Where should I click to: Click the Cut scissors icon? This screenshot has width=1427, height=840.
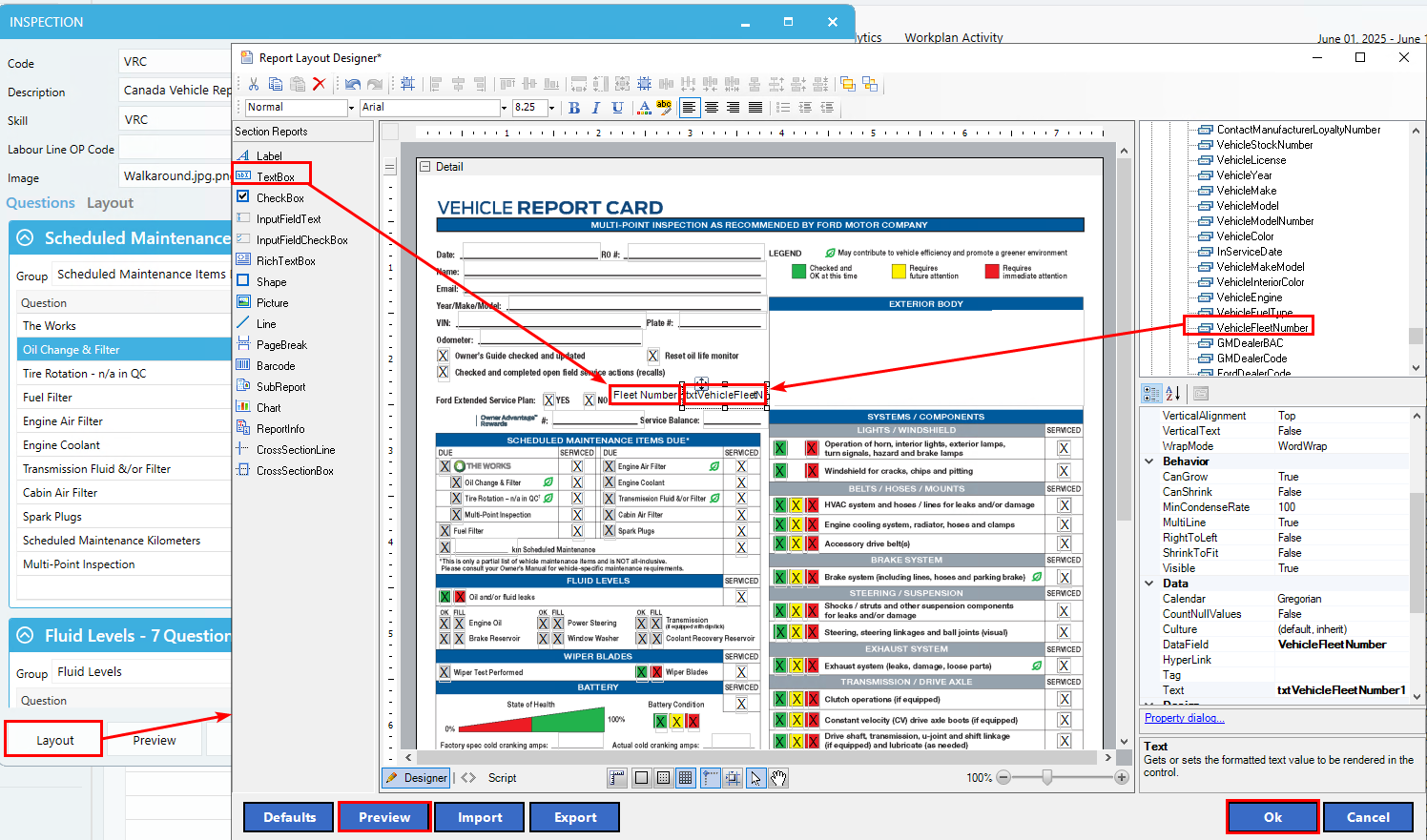[254, 84]
